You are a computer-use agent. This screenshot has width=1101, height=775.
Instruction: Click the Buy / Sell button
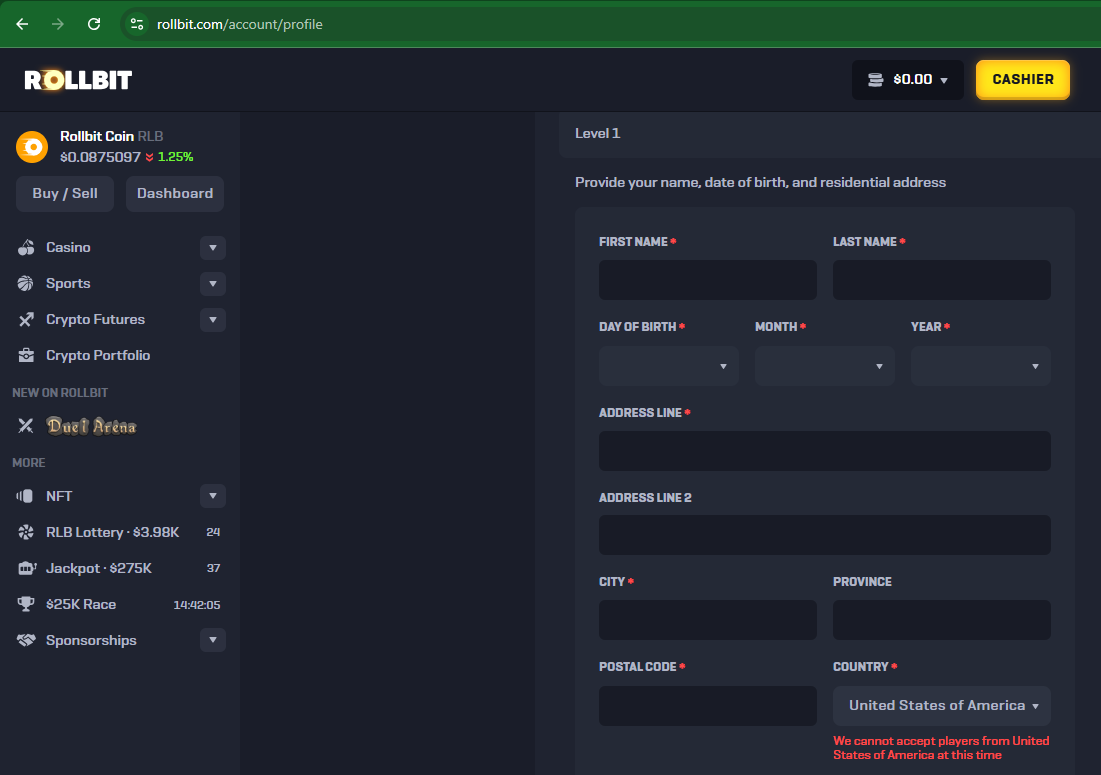coord(65,194)
